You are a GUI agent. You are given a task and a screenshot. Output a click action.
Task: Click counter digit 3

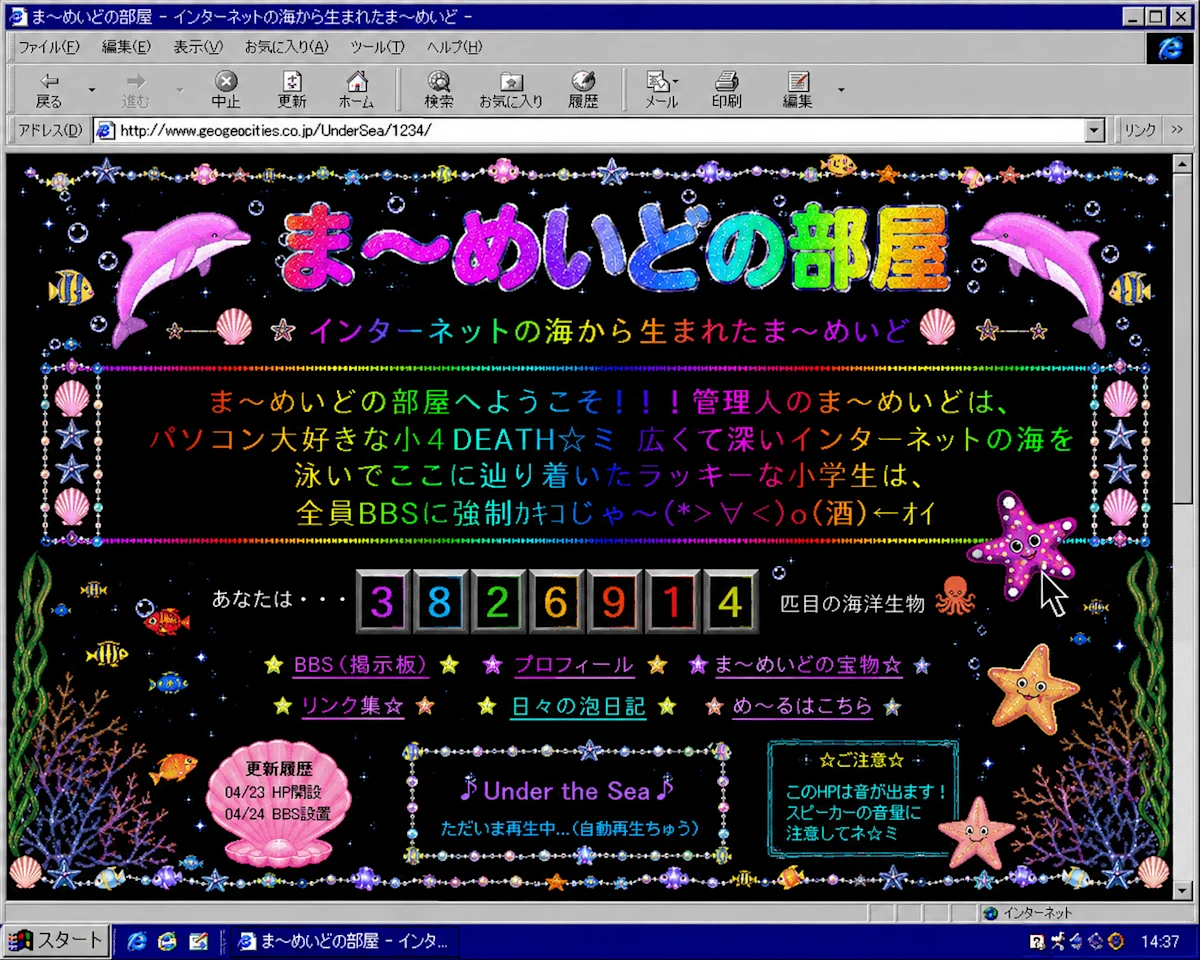point(382,602)
